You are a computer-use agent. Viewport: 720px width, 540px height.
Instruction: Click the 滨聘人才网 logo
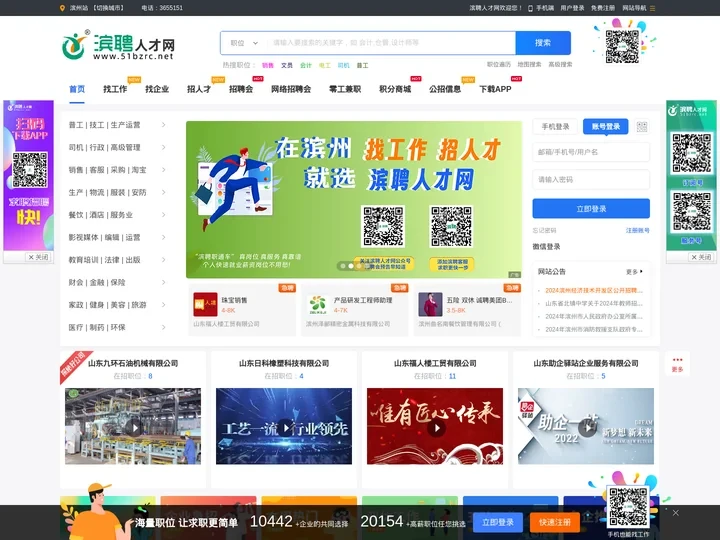(118, 45)
